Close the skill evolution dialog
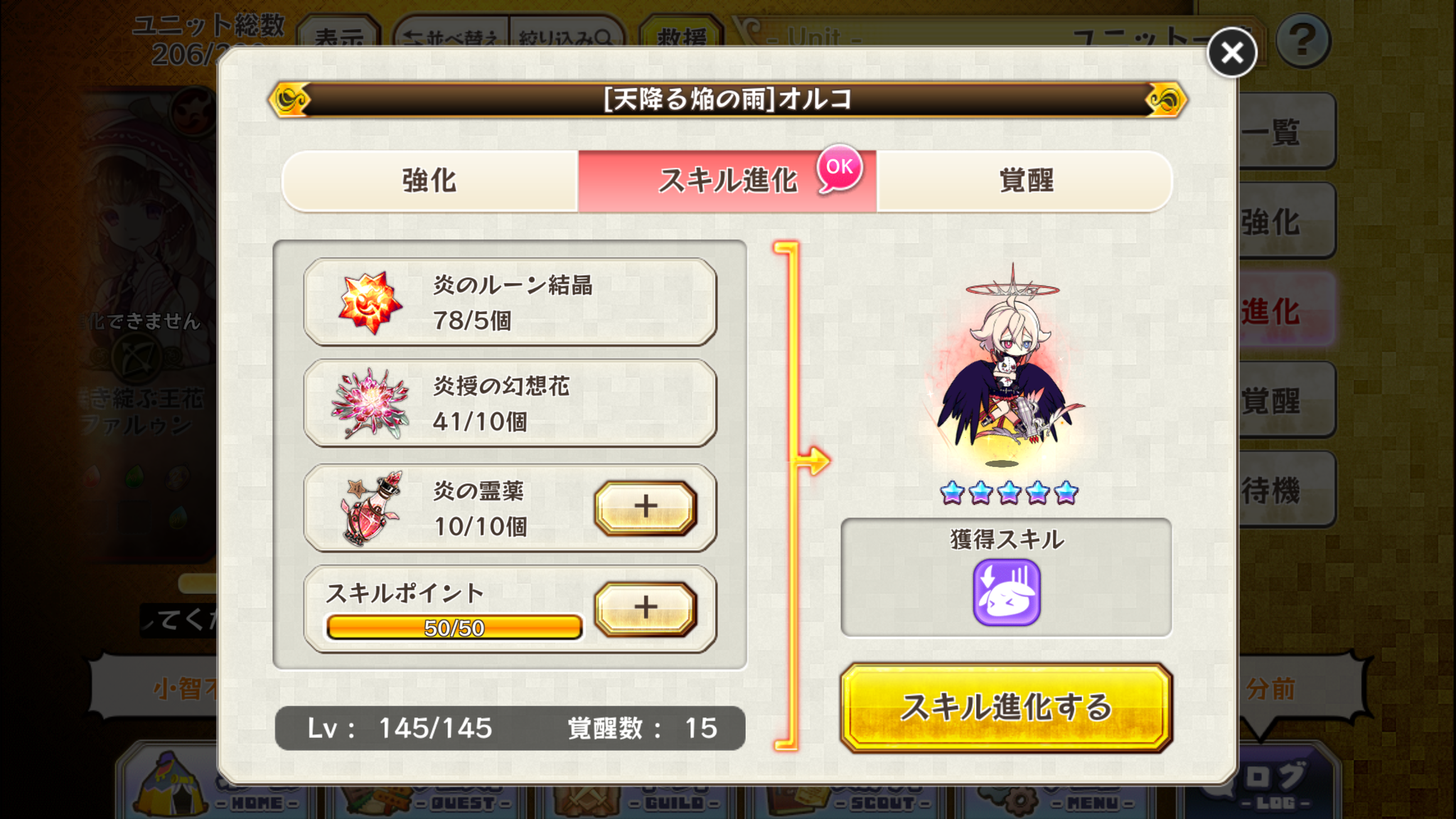Image resolution: width=1456 pixels, height=819 pixels. [x=1231, y=53]
